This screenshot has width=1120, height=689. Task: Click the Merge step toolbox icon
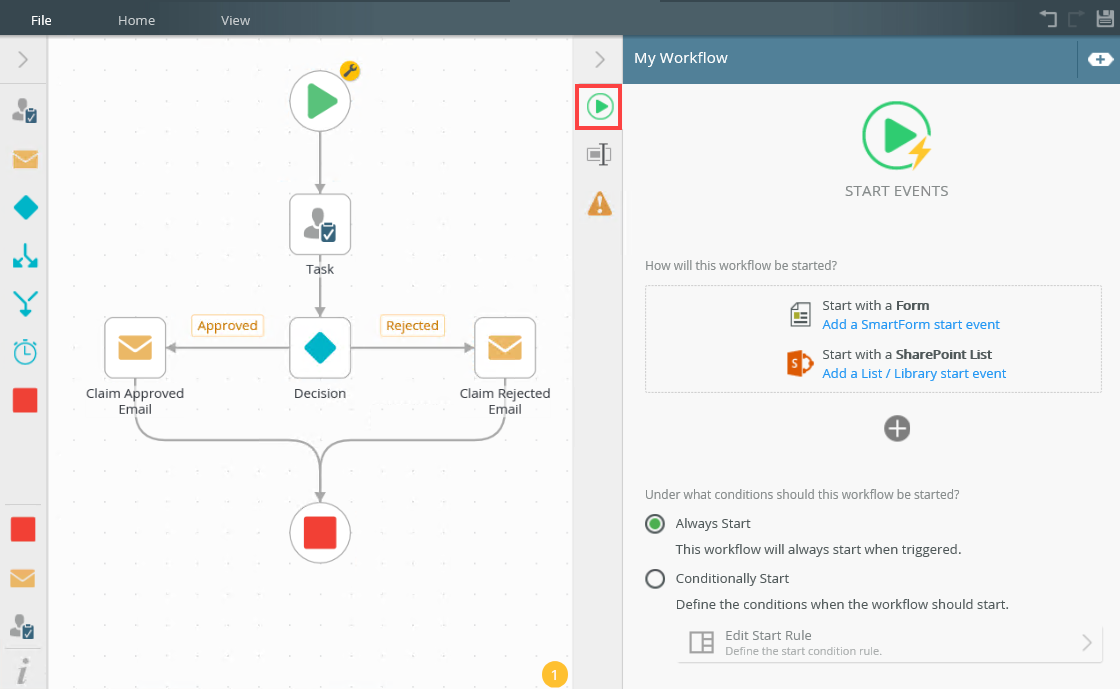25,303
